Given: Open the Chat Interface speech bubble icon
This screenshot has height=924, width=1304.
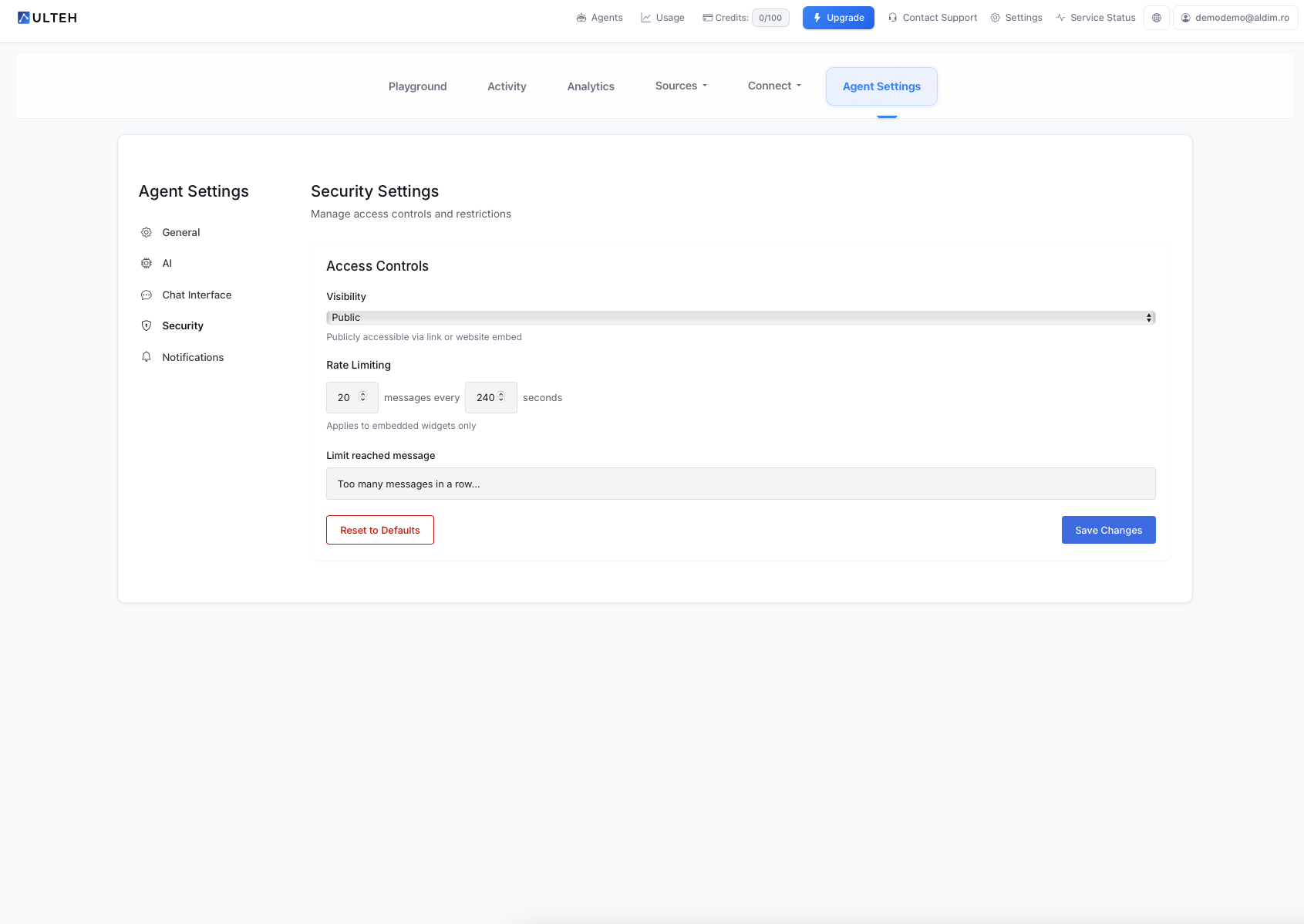Looking at the screenshot, I should 146,295.
